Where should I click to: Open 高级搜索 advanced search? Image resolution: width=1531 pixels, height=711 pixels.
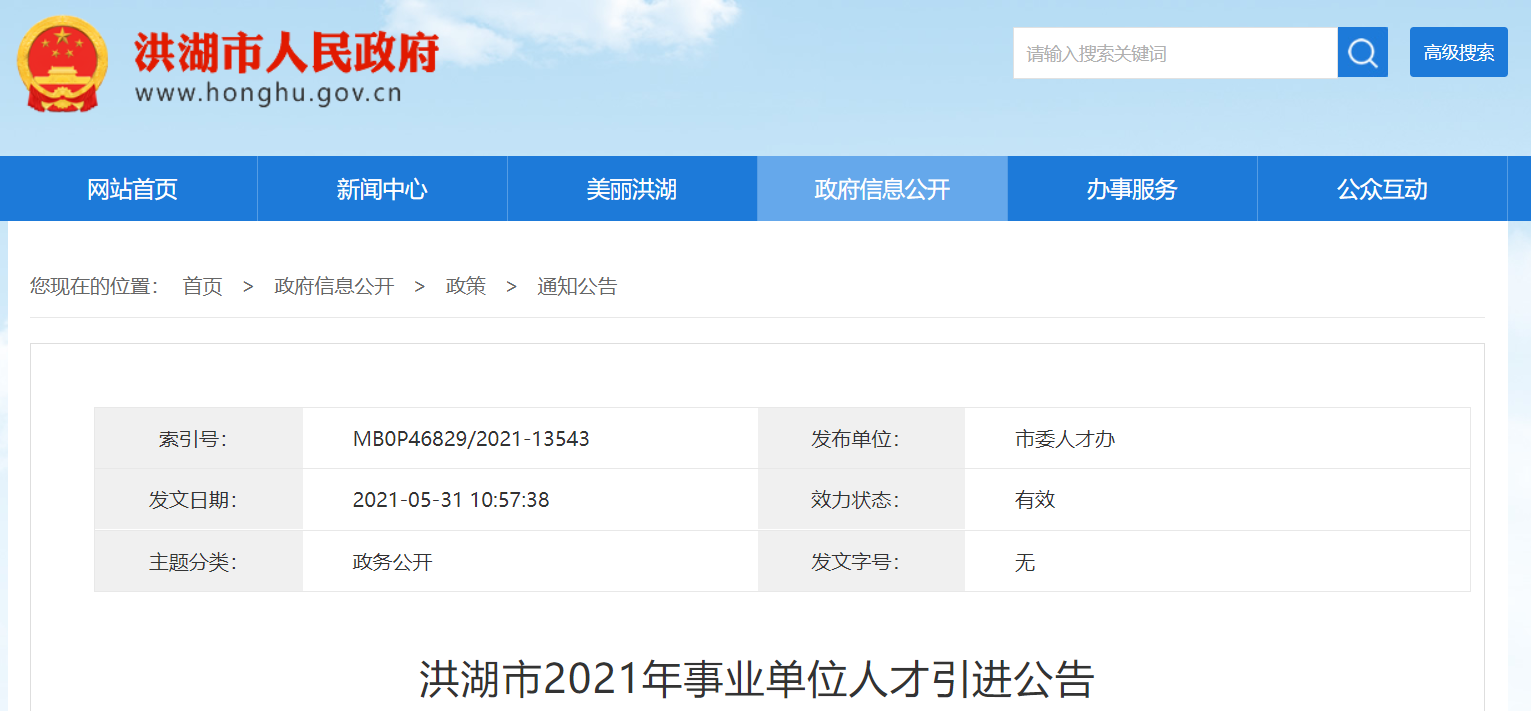pos(1458,53)
